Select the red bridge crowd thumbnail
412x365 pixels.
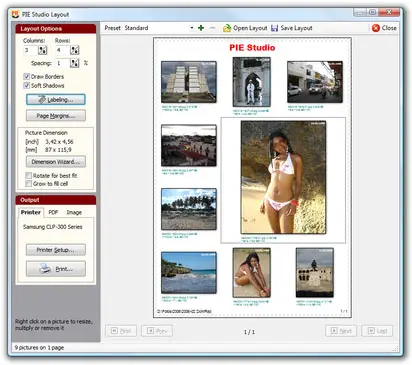click(189, 145)
